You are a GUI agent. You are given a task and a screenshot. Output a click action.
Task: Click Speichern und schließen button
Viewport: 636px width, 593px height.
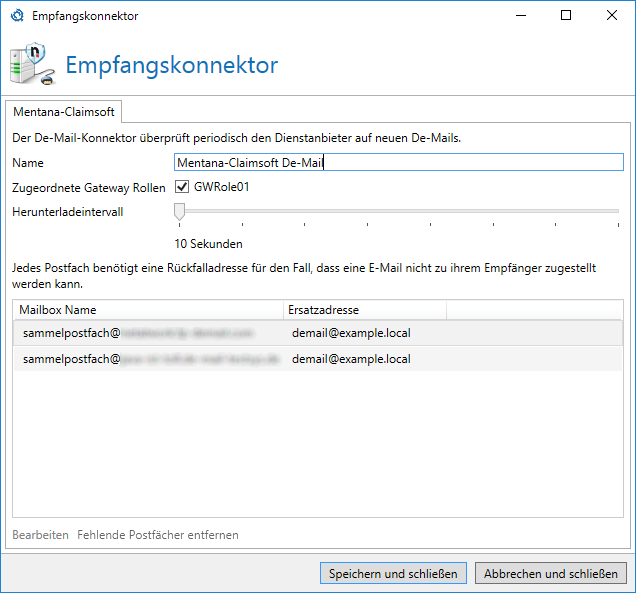[x=393, y=573]
